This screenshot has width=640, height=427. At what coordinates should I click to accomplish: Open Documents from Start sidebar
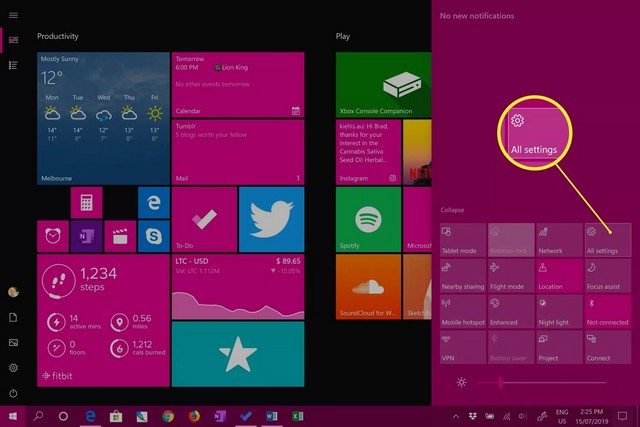(x=13, y=317)
